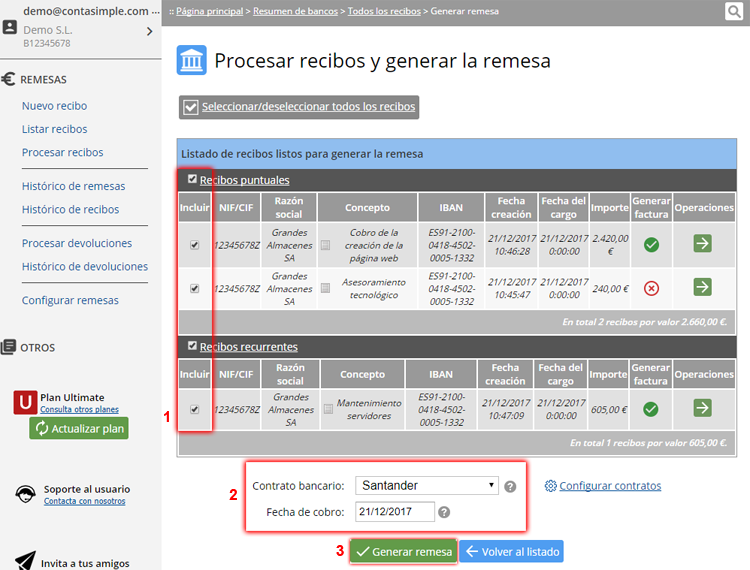Expand the Demo S.L. company chevron
The width and height of the screenshot is (750, 570).
[149, 32]
